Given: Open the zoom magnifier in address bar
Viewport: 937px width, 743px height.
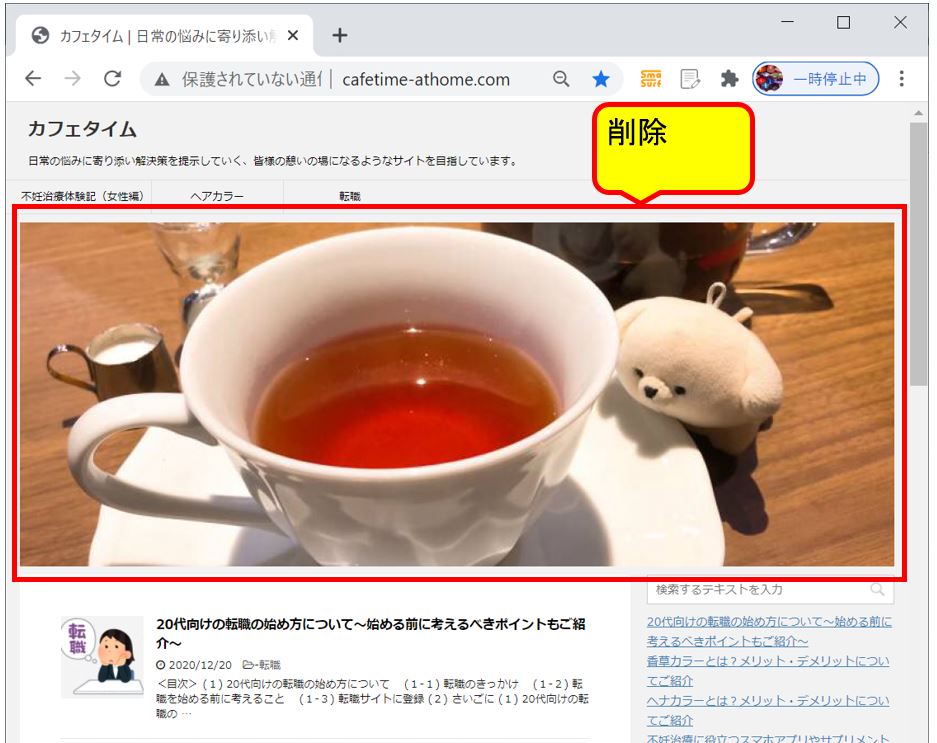Looking at the screenshot, I should point(562,79).
